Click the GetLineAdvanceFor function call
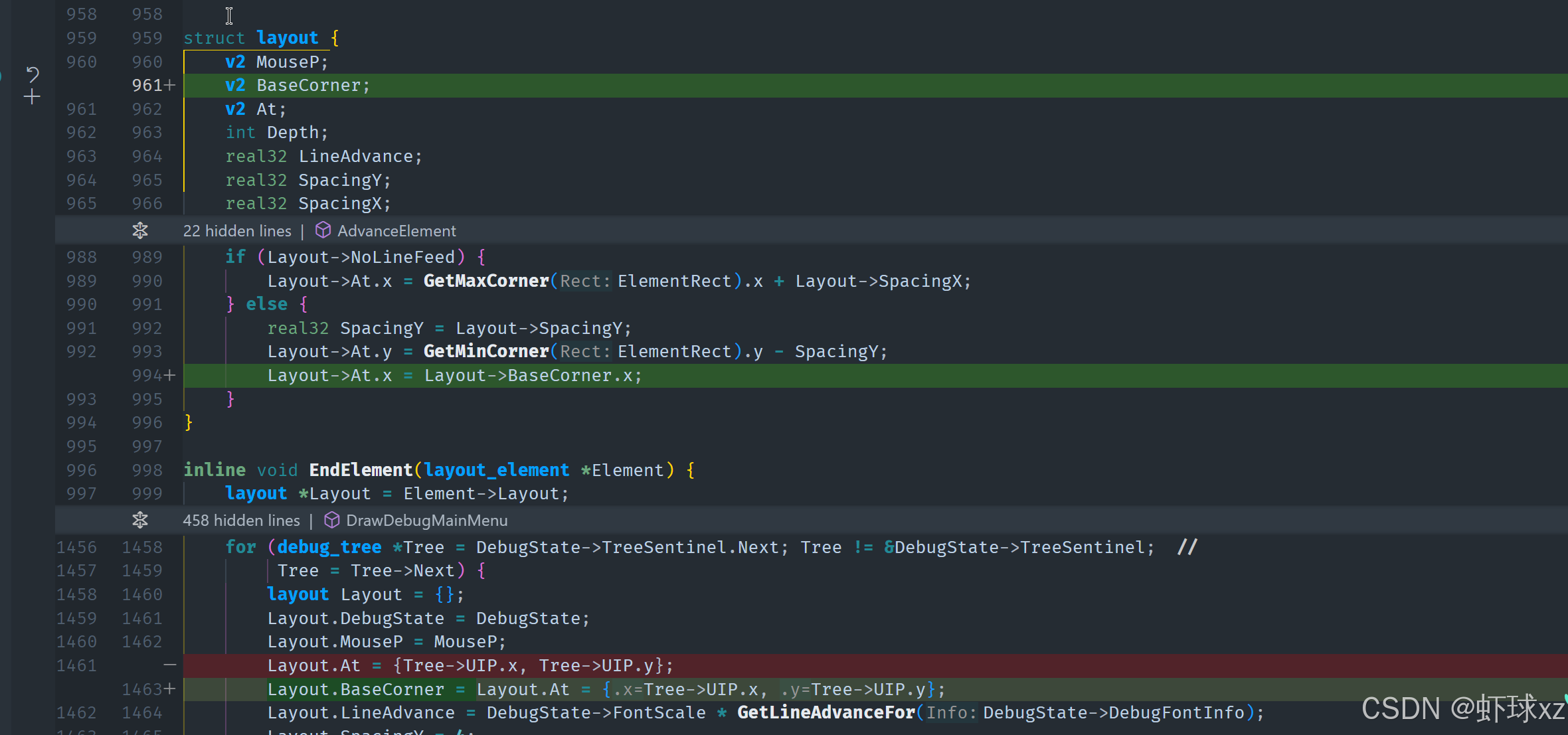Viewport: 1568px width, 735px height. pyautogui.click(x=826, y=712)
